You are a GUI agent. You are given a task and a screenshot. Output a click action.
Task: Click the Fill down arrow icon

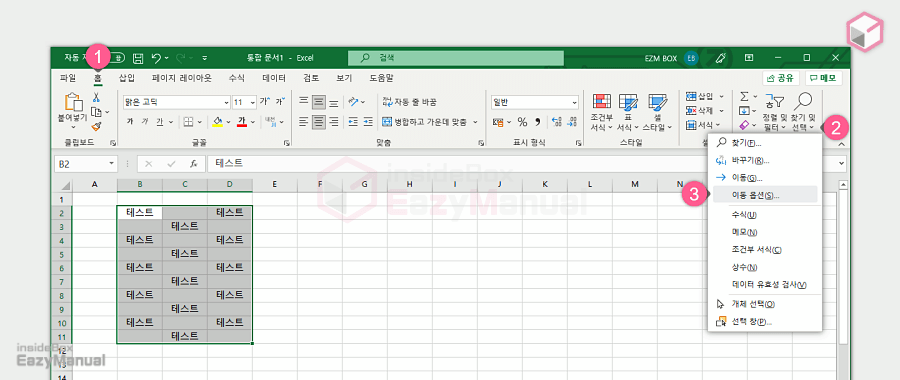tap(744, 111)
